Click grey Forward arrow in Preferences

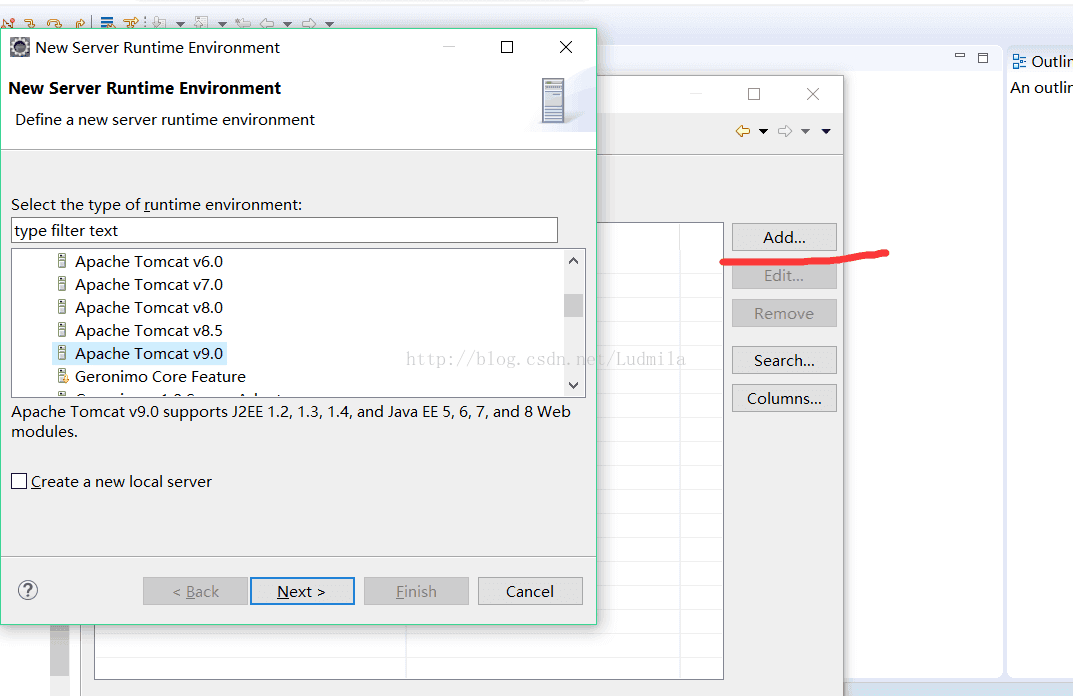[x=785, y=131]
